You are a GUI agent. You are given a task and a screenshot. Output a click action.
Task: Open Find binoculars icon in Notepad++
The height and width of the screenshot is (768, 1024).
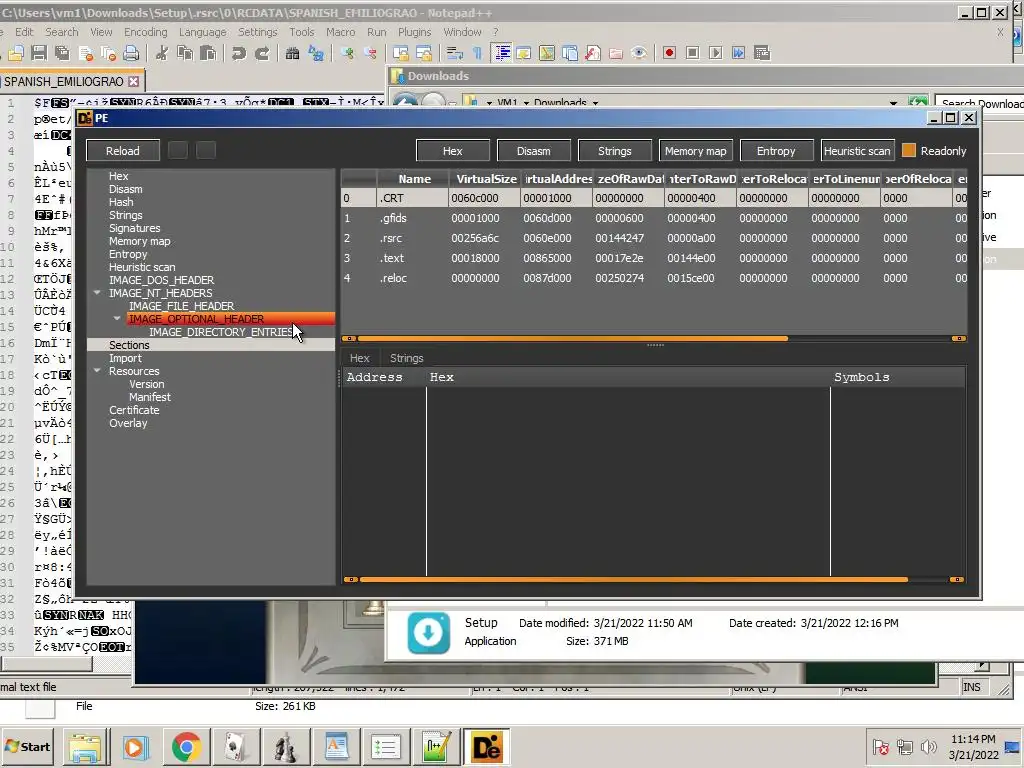pos(293,54)
